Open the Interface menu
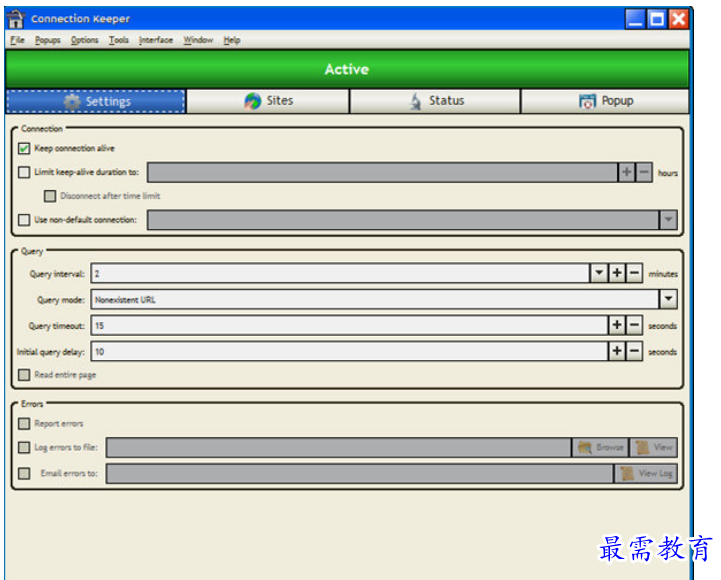The image size is (721, 580). coord(156,40)
